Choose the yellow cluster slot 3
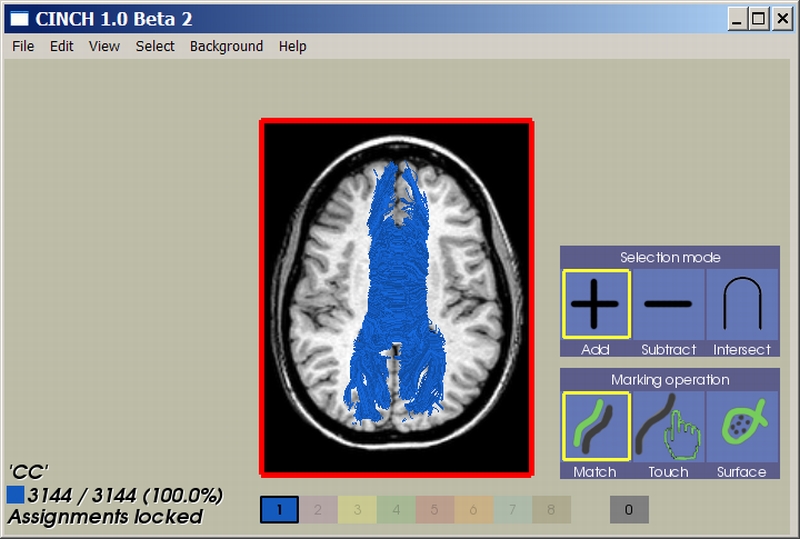This screenshot has height=539, width=800. point(357,510)
